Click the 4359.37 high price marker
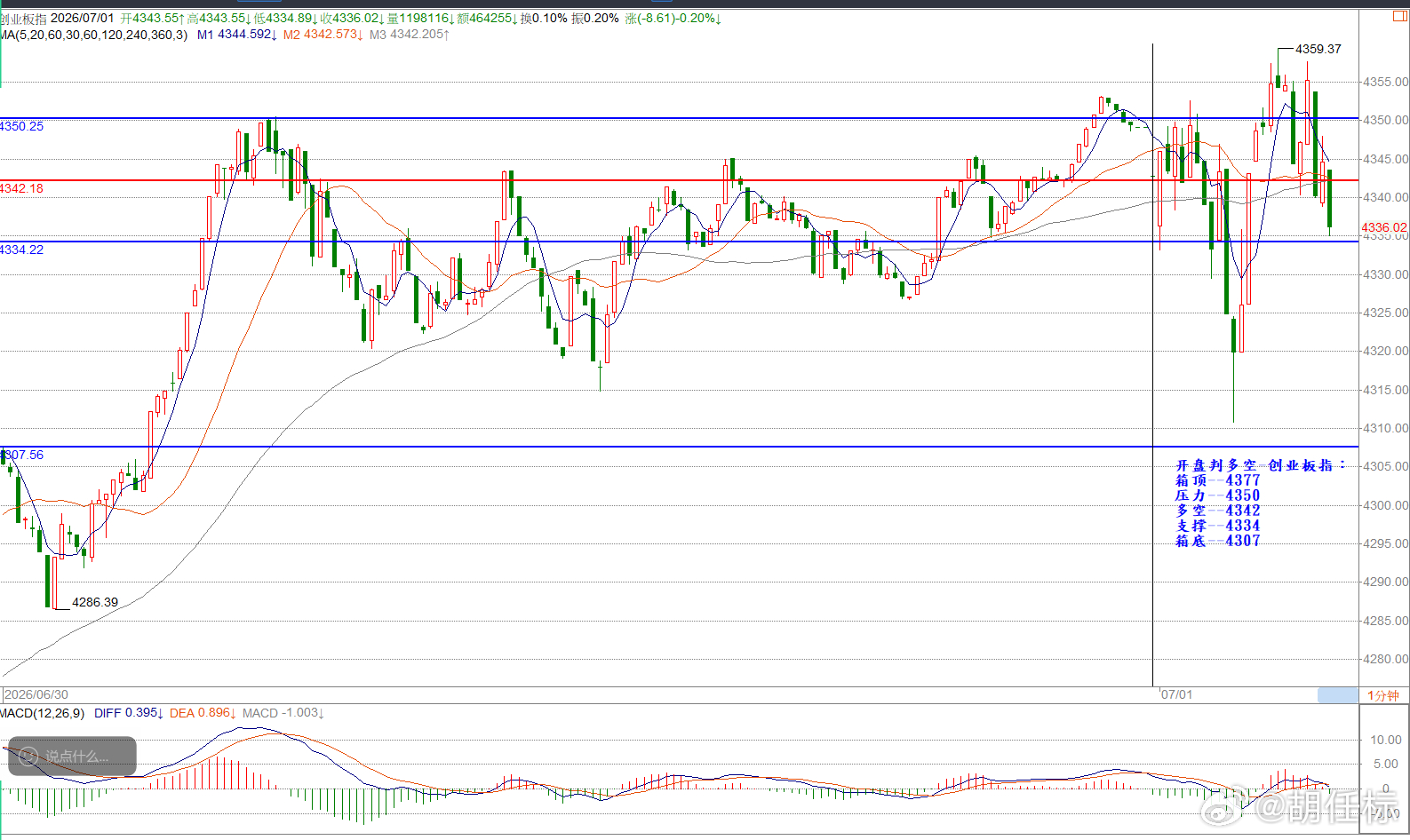This screenshot has height=840, width=1410. 1318,49
